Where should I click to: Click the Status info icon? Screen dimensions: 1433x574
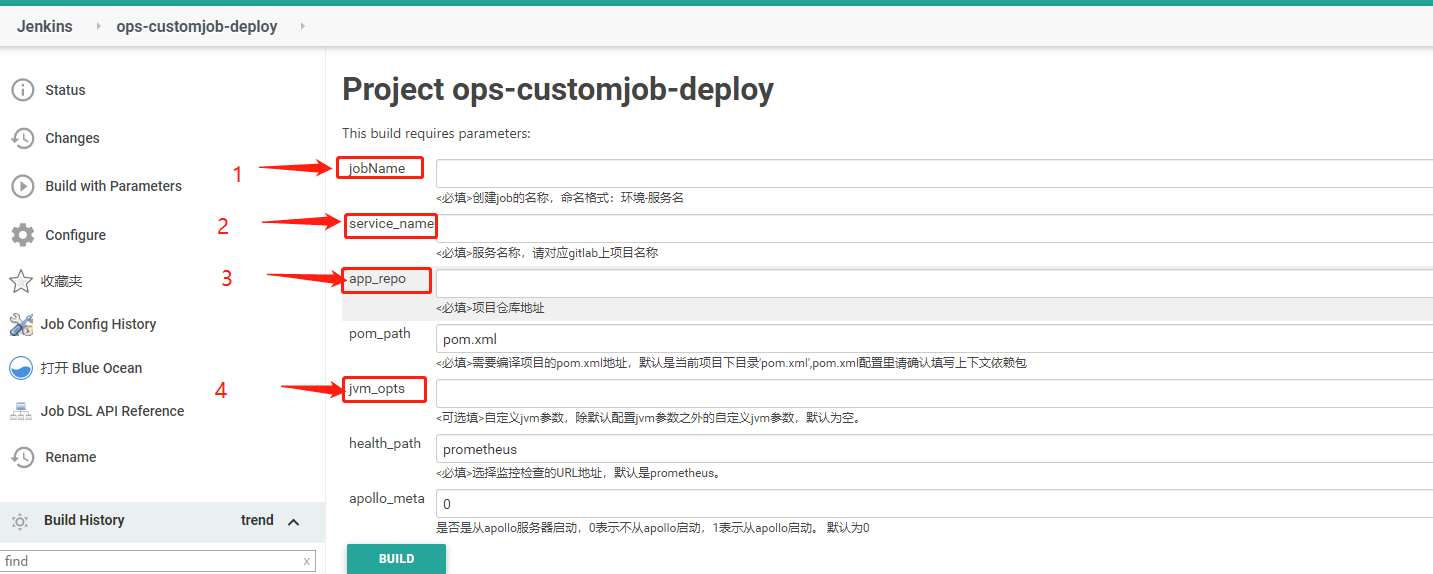[x=22, y=90]
